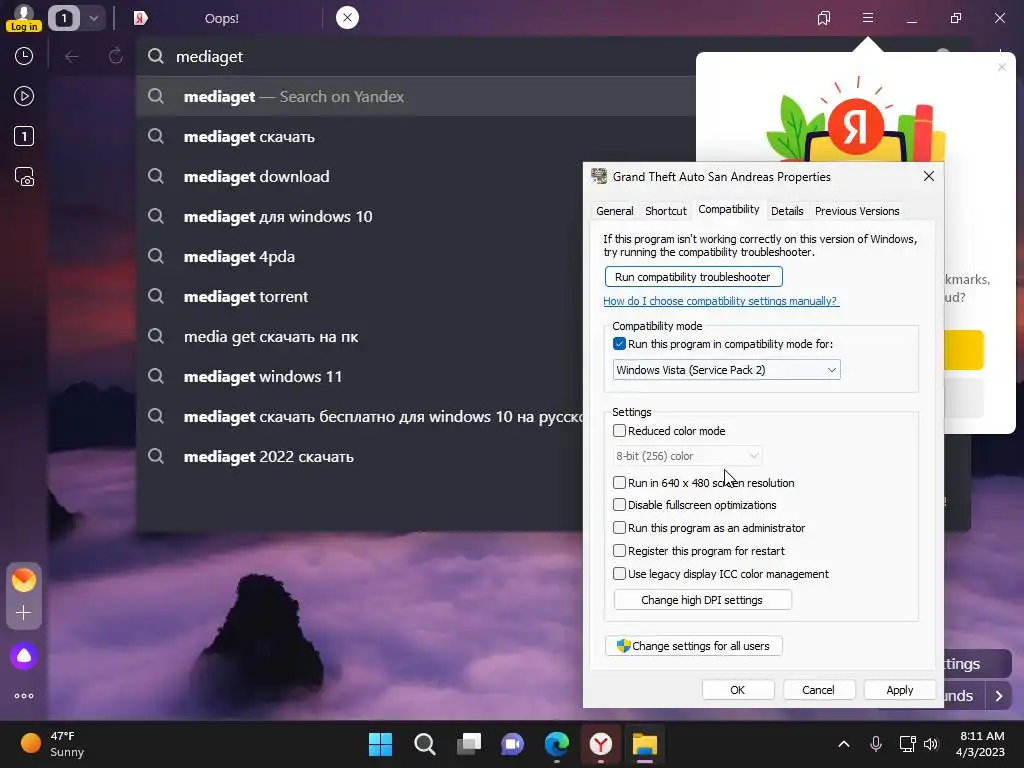This screenshot has width=1024, height=768.
Task: Open the history clock icon in sidebar
Action: [x=24, y=56]
